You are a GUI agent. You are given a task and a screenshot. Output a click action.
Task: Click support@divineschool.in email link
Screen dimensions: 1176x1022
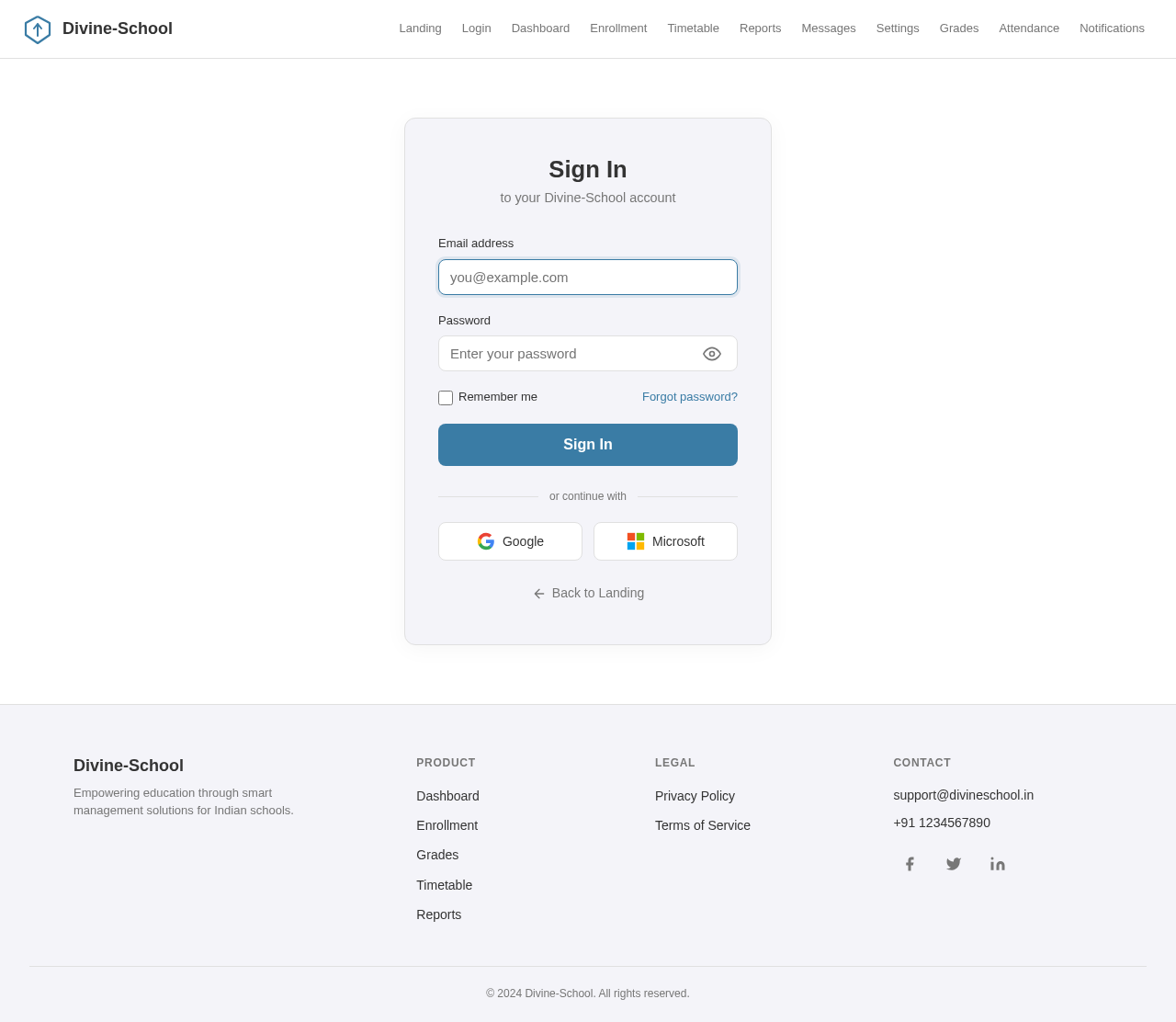click(963, 795)
